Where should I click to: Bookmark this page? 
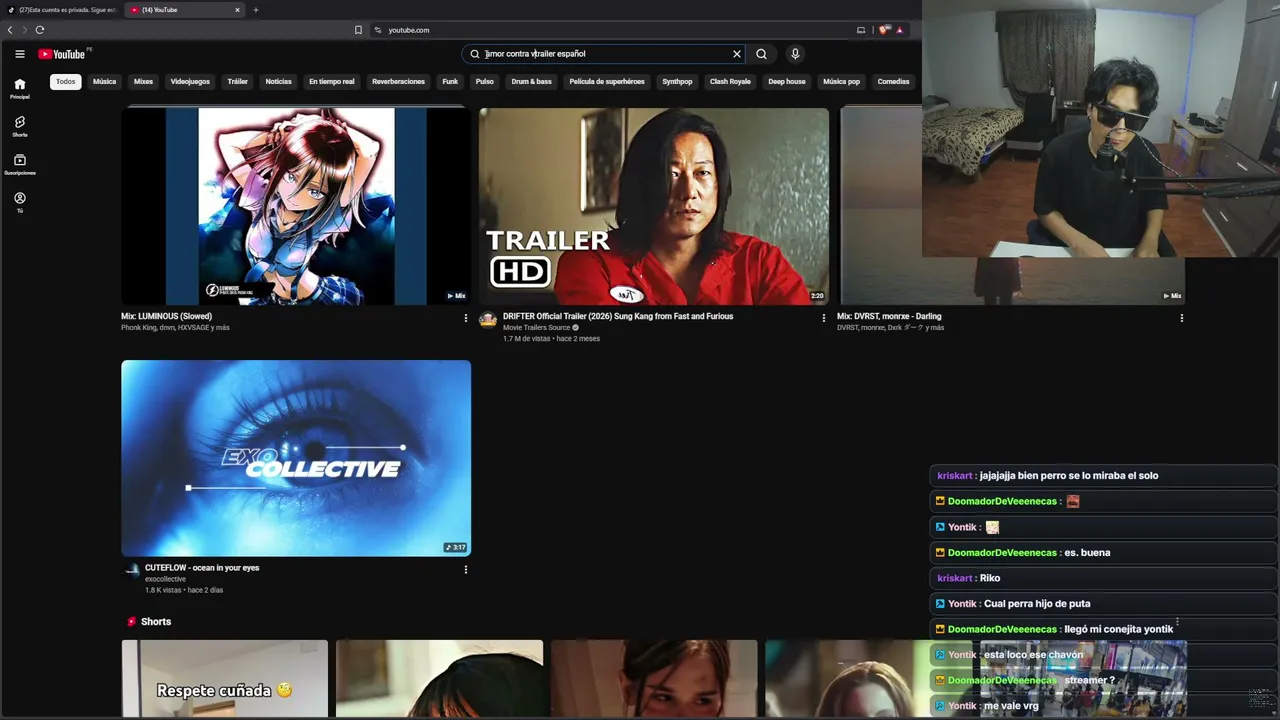pyautogui.click(x=358, y=30)
